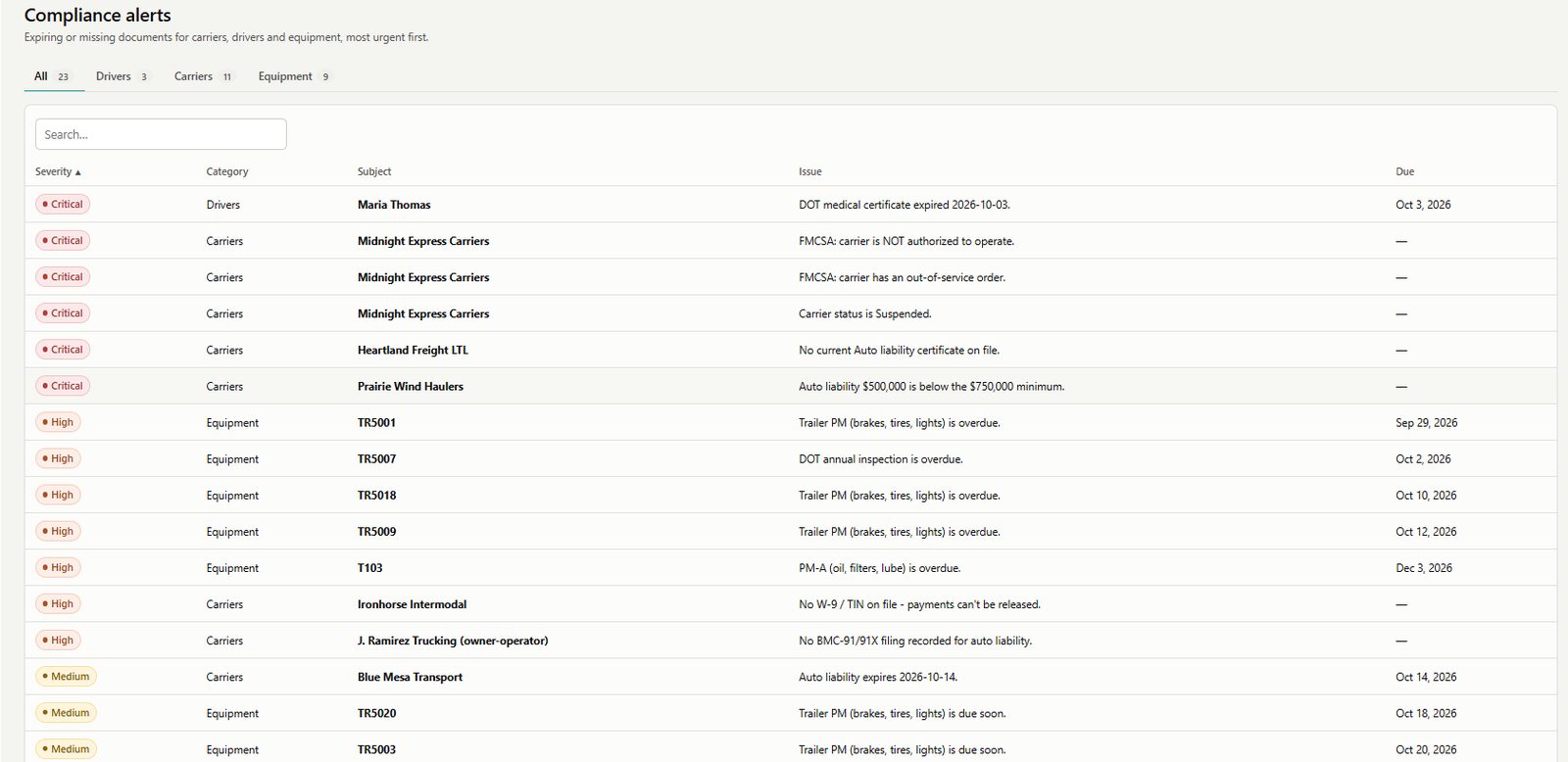Click the Critical badge for Maria Thomas
This screenshot has height=762, width=1568.
63,204
